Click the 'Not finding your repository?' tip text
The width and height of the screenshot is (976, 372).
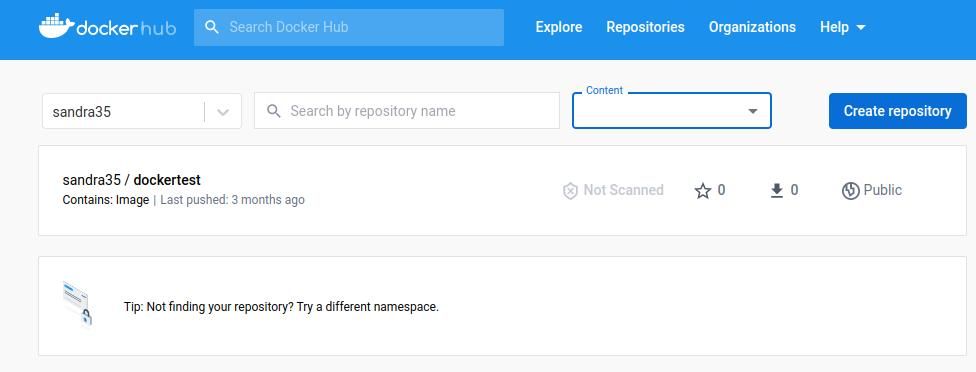coord(281,307)
